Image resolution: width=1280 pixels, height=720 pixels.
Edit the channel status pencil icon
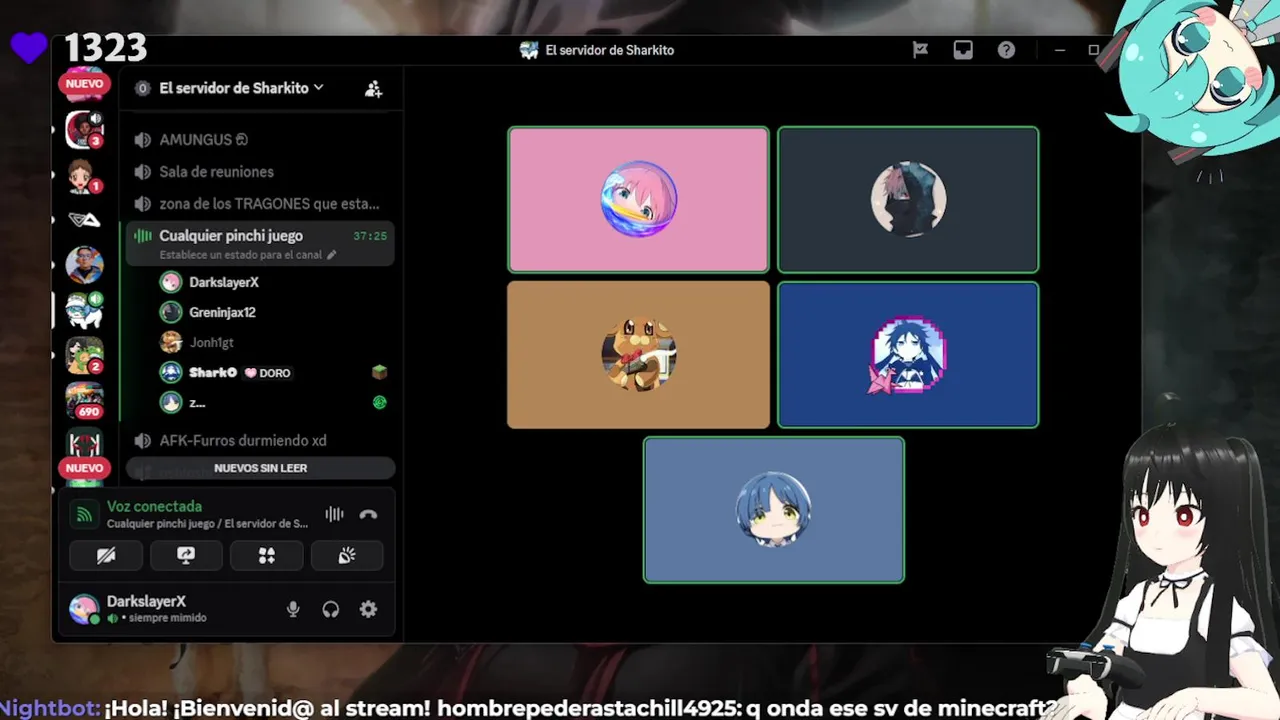332,255
